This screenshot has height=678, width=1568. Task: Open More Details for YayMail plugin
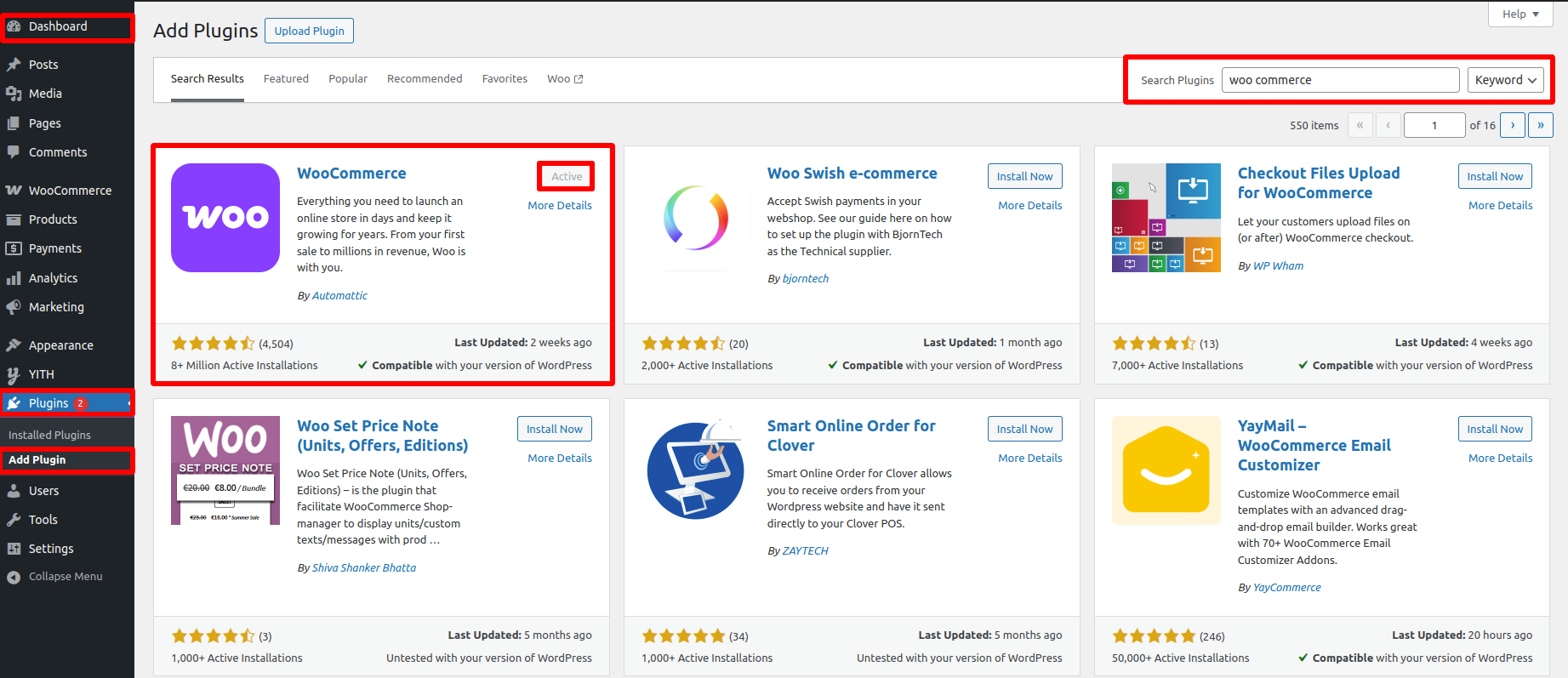[x=1500, y=458]
